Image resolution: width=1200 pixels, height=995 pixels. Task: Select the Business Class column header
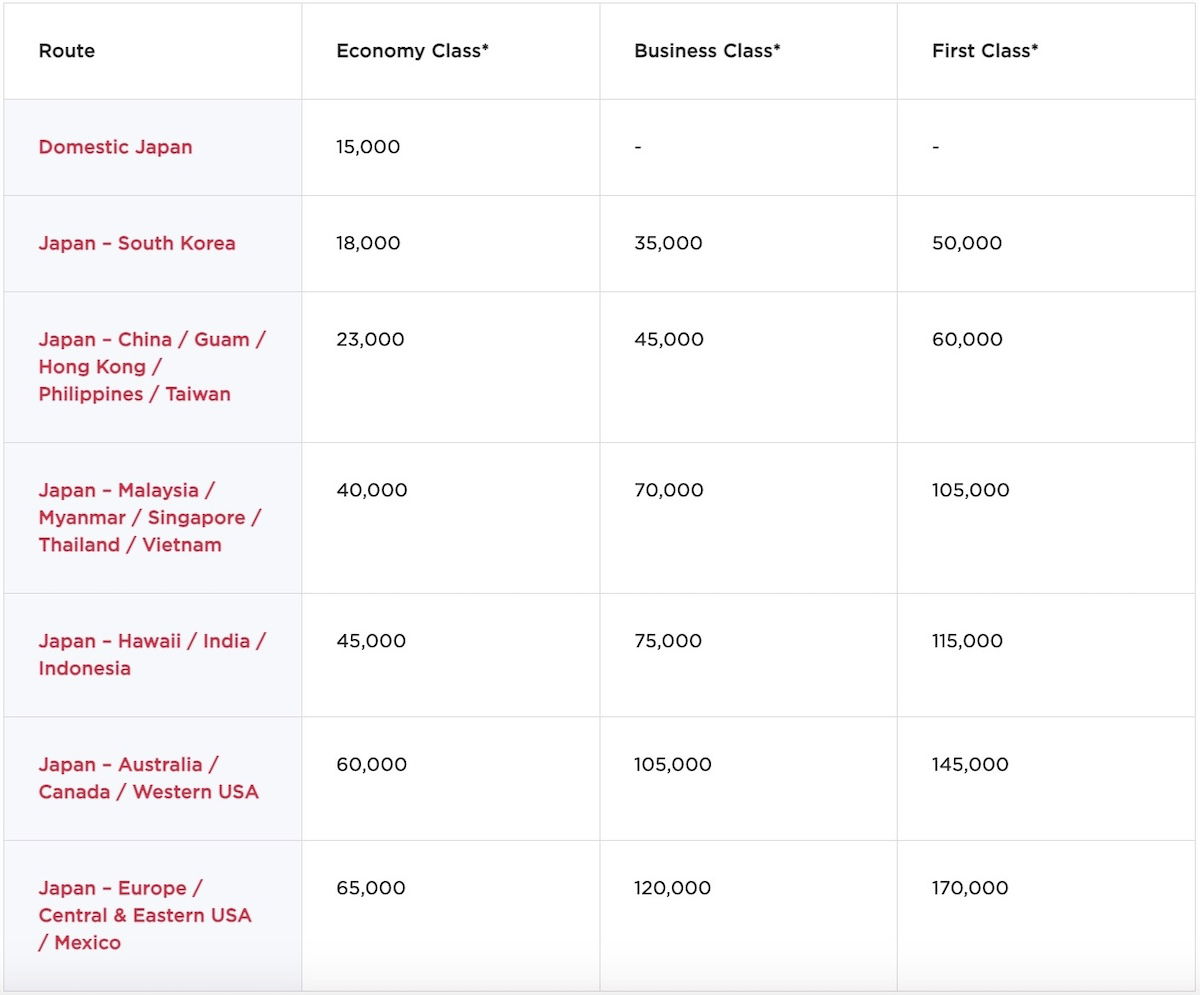pos(706,51)
